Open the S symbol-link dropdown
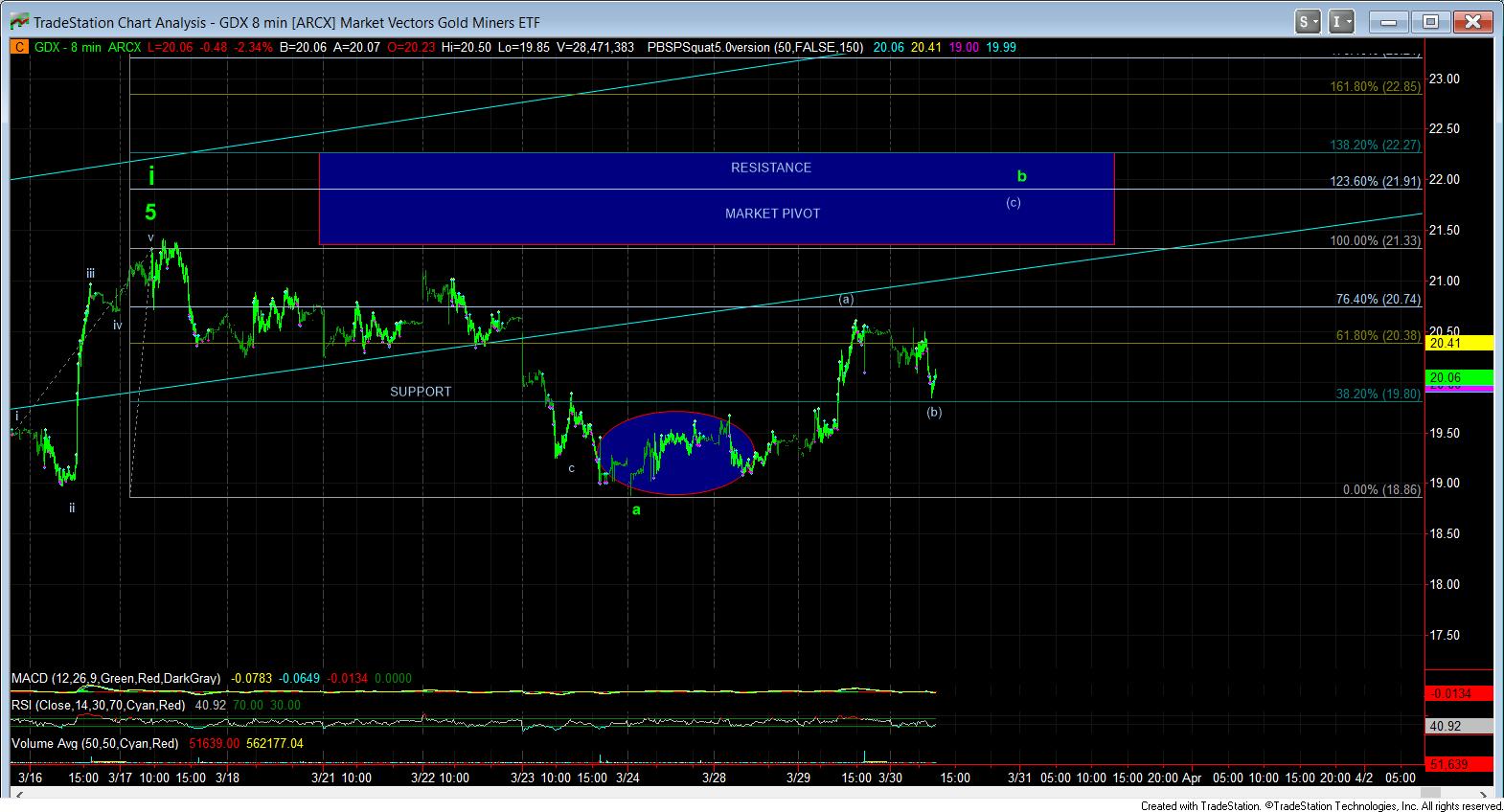 point(1308,21)
